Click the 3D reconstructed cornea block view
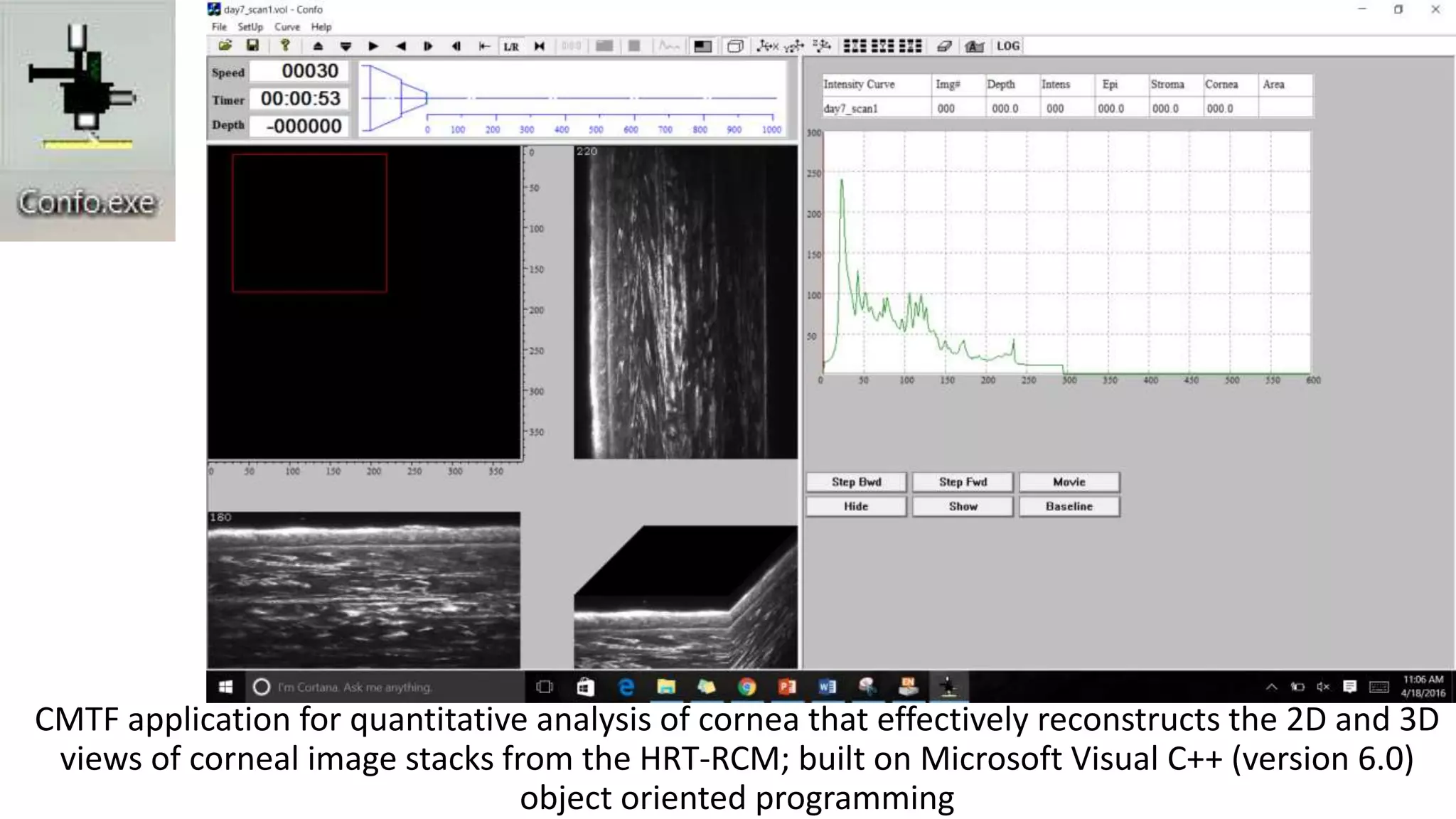Viewport: 1456px width, 819px height. [x=685, y=597]
